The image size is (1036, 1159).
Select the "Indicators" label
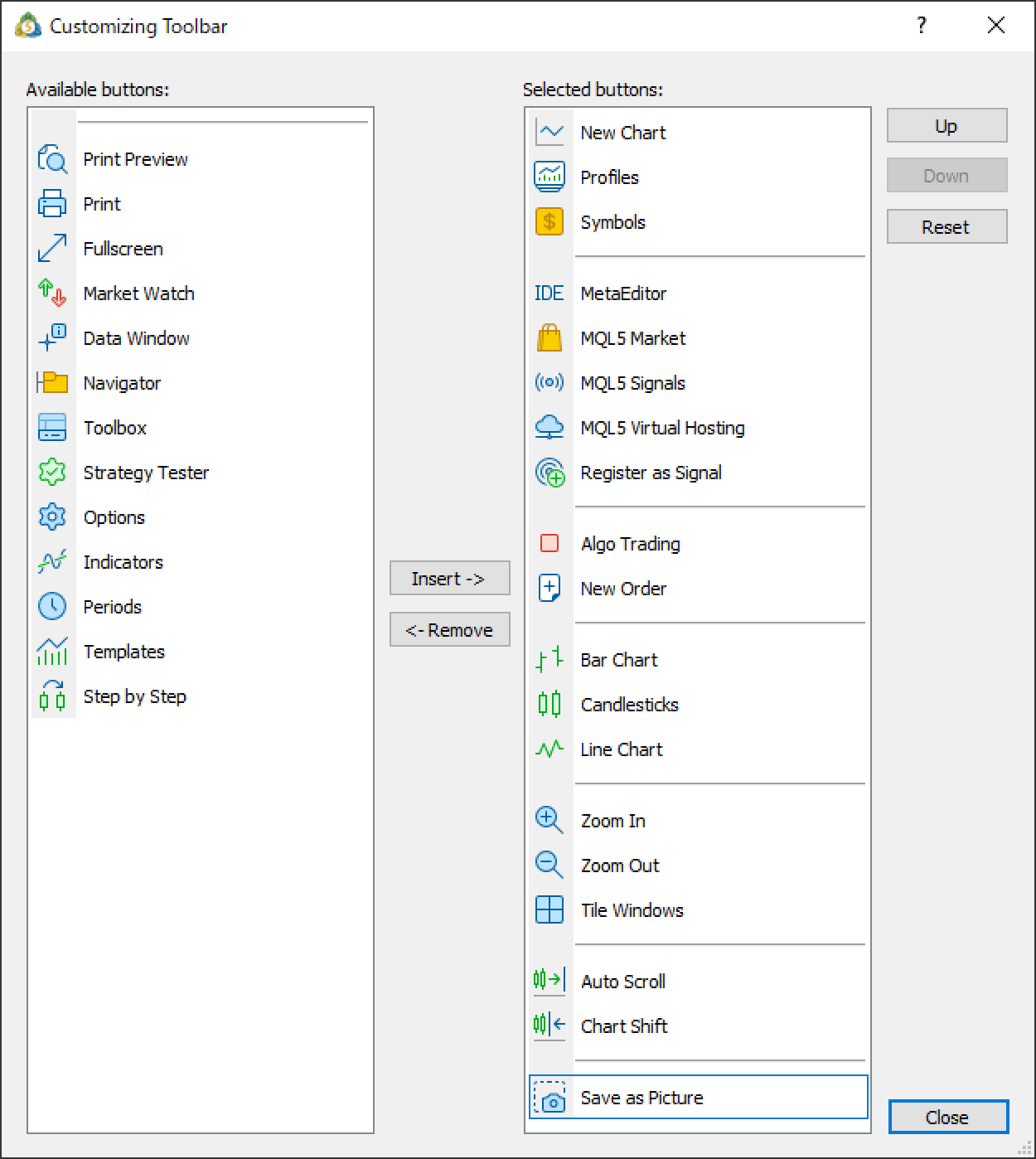pyautogui.click(x=123, y=562)
